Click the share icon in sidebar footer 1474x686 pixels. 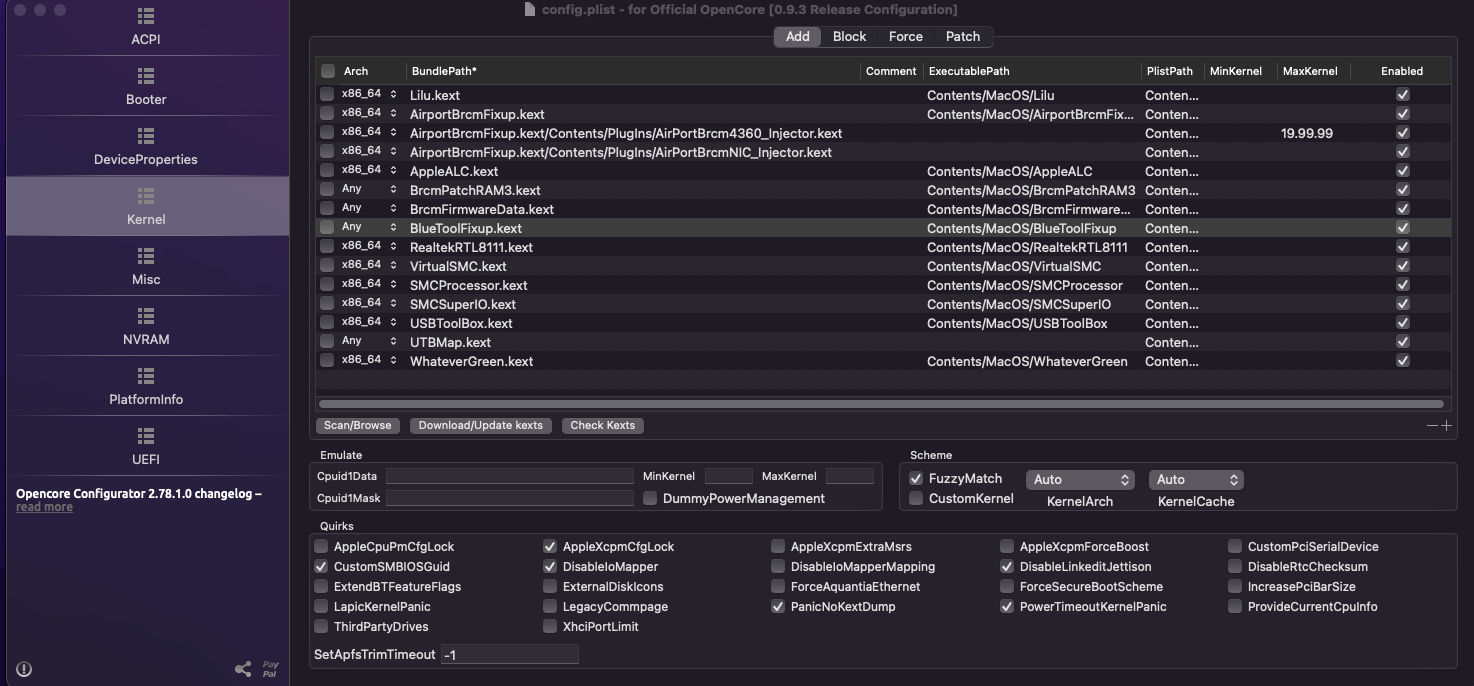tap(243, 669)
